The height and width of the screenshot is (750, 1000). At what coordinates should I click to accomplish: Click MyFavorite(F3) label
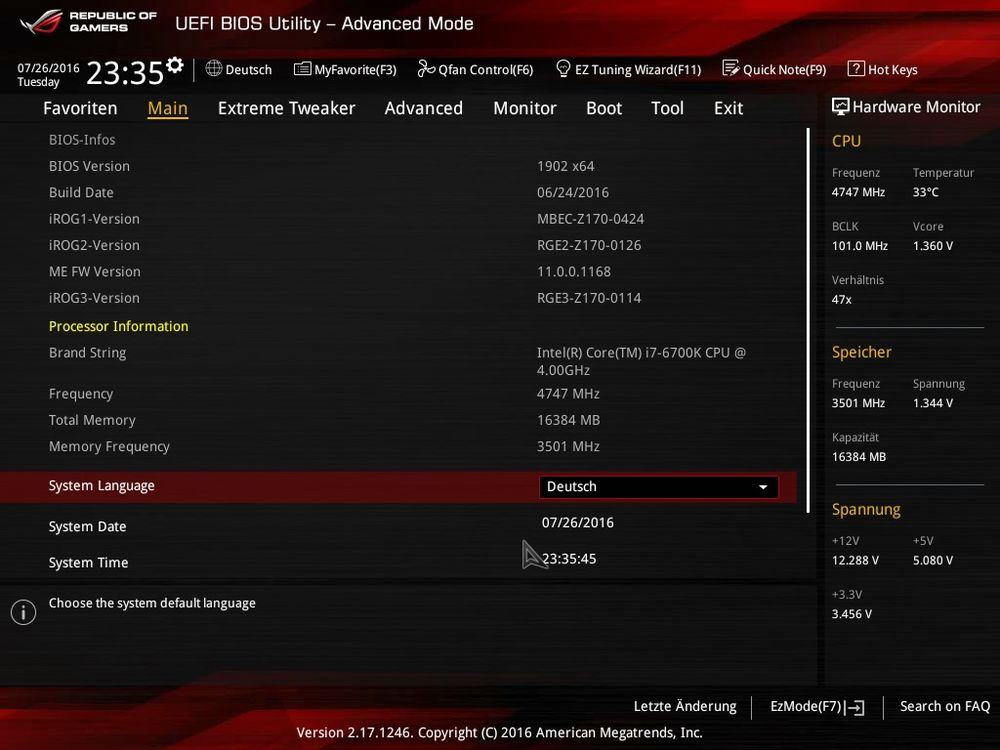coord(355,70)
